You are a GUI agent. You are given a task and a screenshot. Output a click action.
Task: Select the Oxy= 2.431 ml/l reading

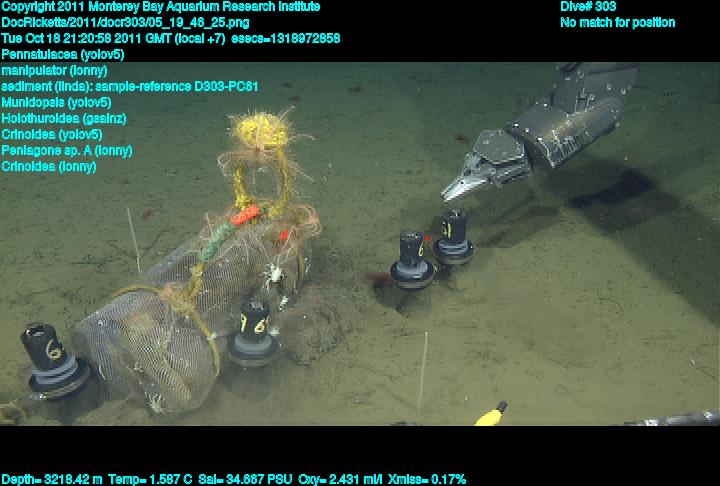(x=340, y=480)
